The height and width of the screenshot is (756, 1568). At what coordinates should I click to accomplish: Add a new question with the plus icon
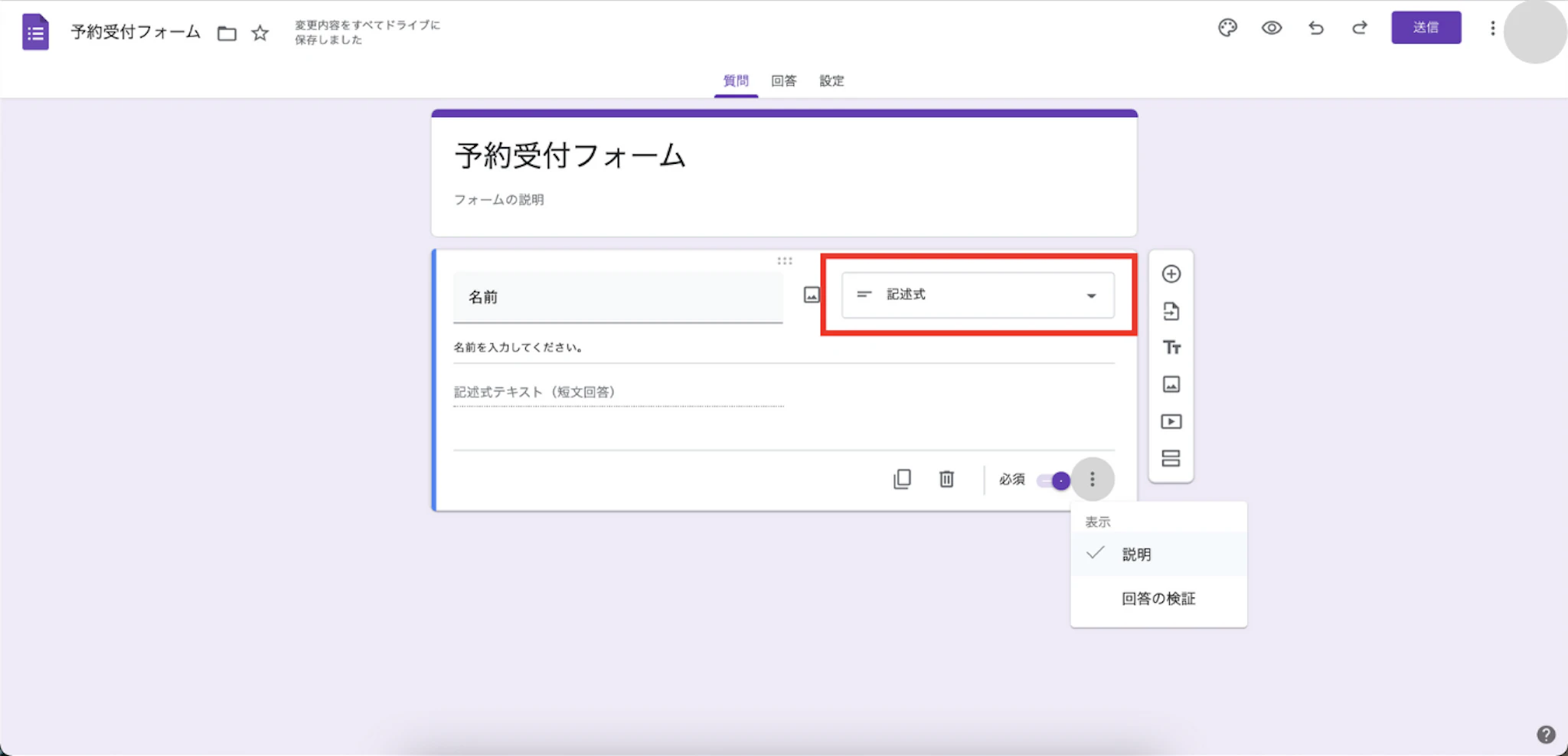pos(1171,274)
